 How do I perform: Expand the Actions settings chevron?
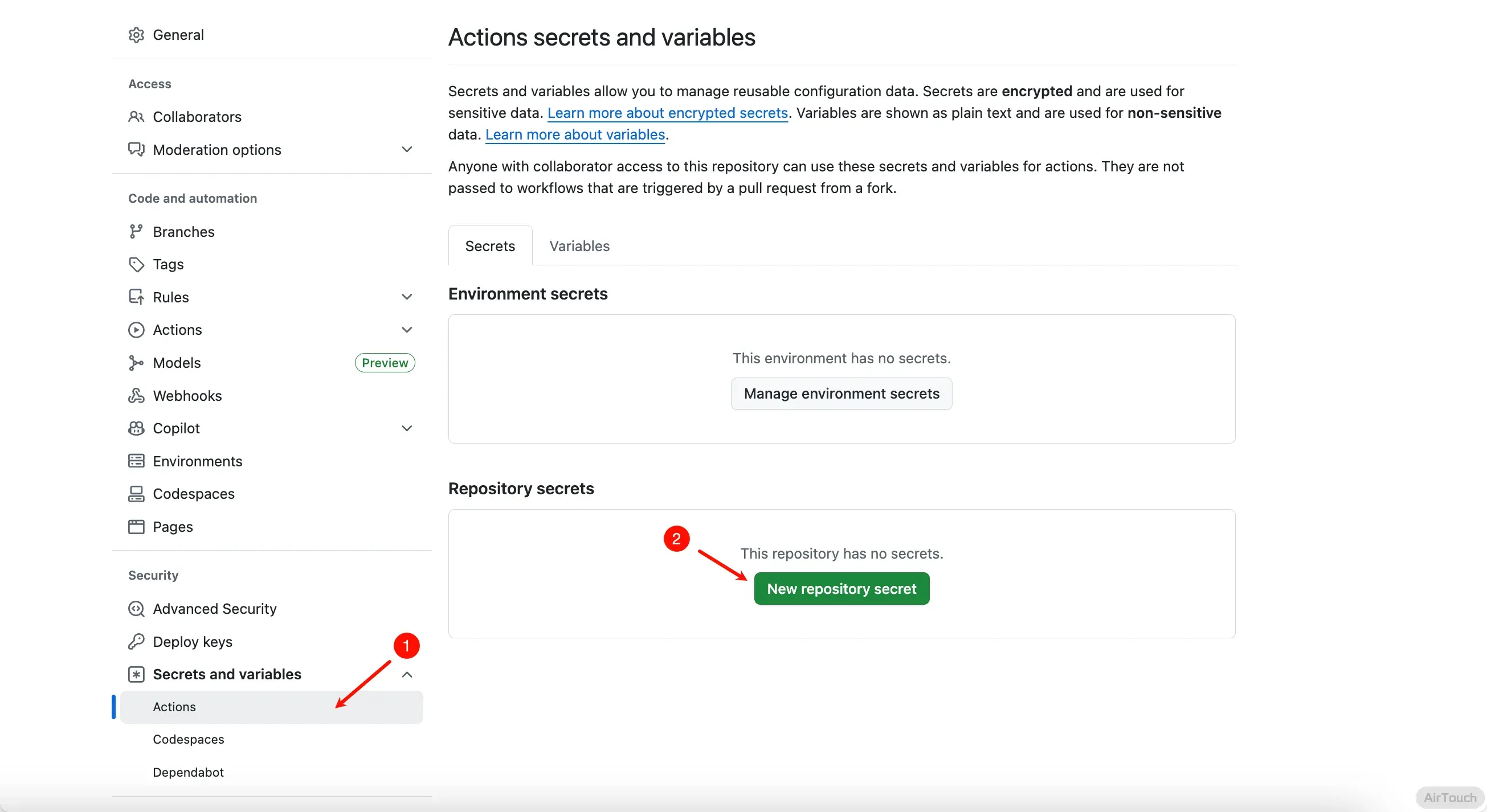pos(406,330)
